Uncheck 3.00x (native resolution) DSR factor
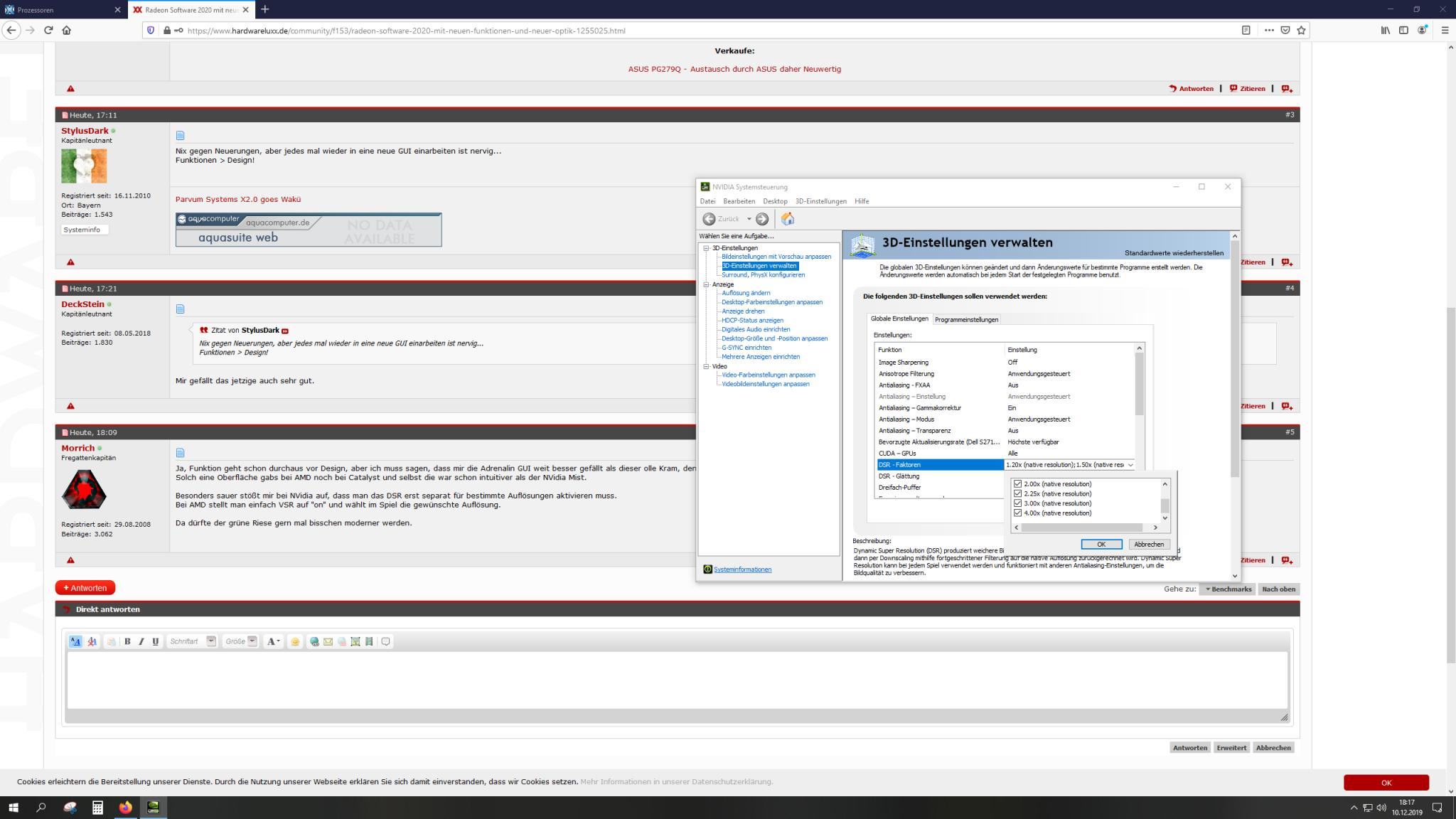 click(1017, 503)
